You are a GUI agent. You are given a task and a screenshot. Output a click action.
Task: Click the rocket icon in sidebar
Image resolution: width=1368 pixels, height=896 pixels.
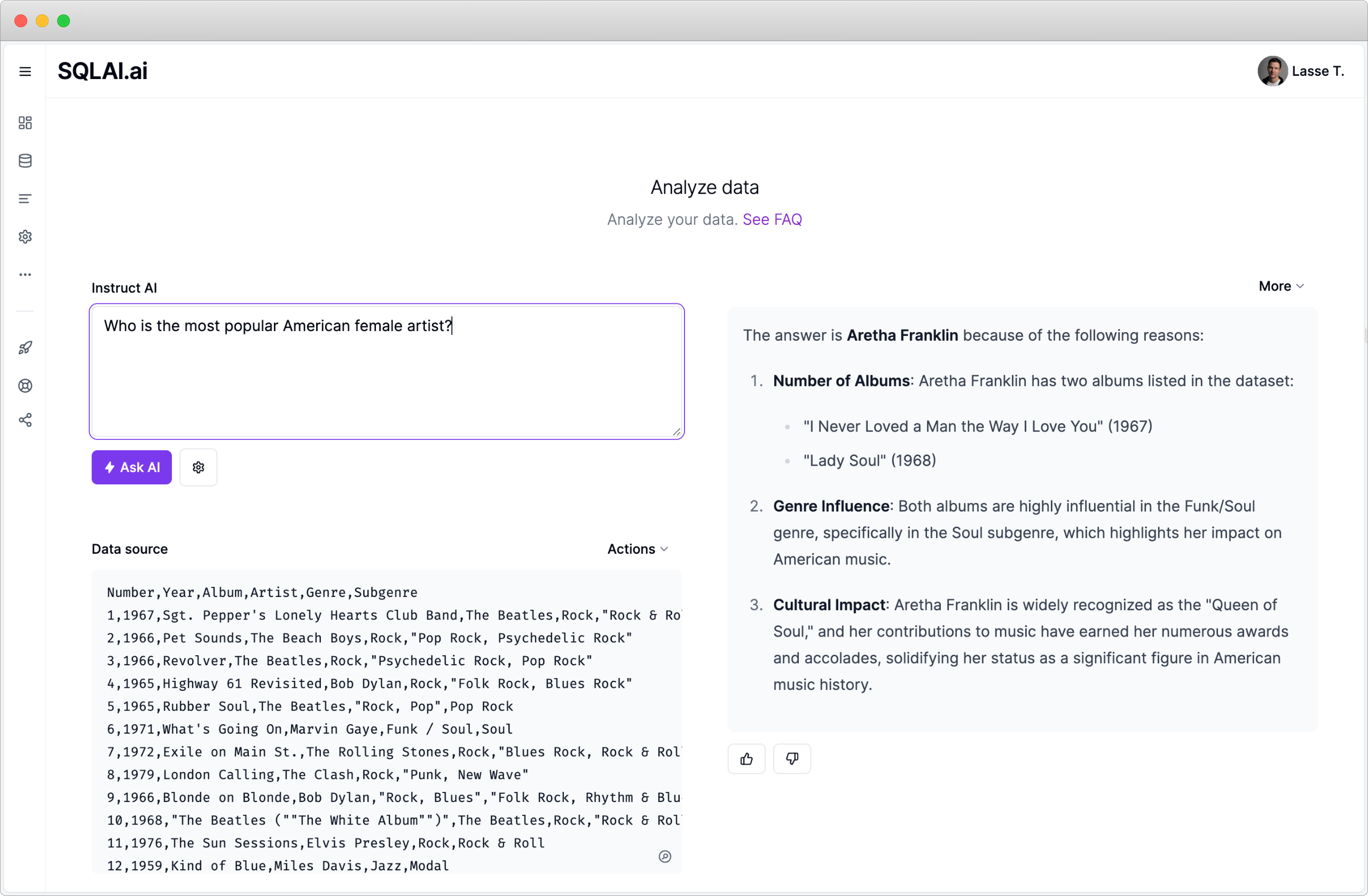(x=25, y=348)
